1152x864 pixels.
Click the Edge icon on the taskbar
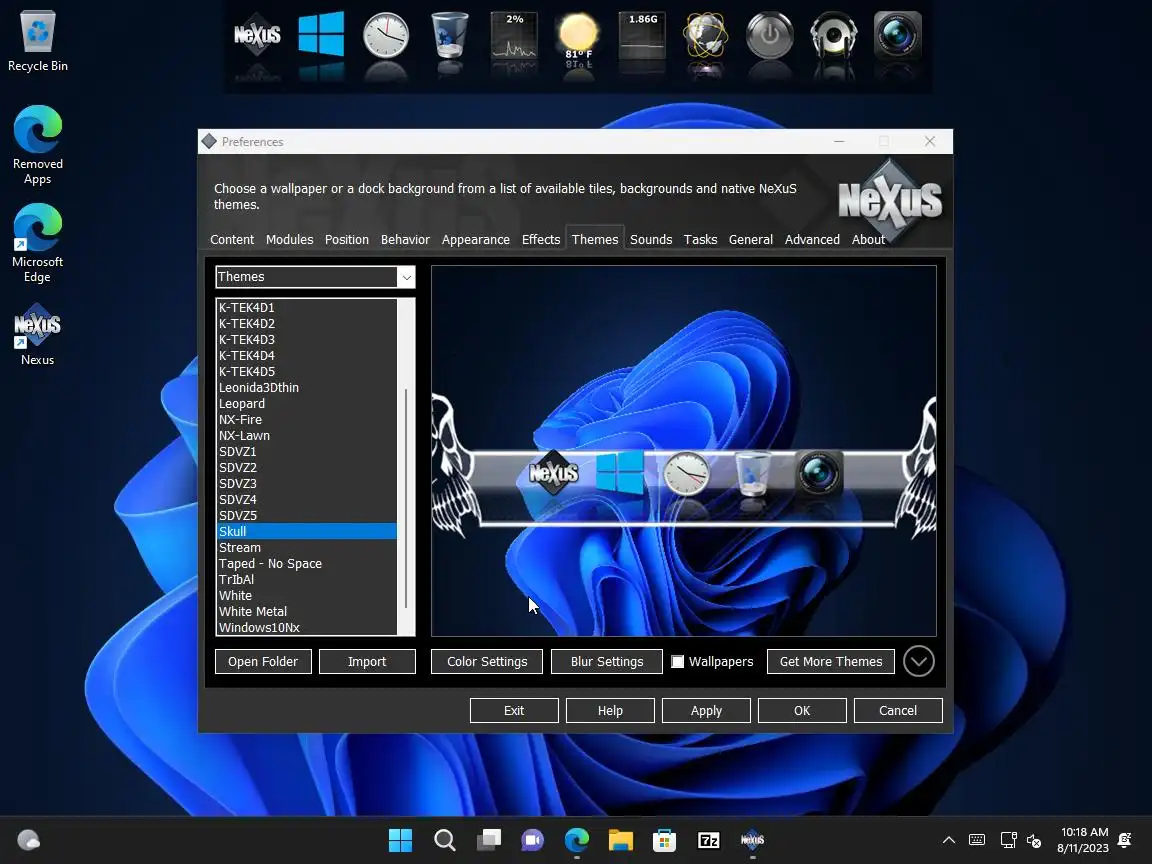577,840
